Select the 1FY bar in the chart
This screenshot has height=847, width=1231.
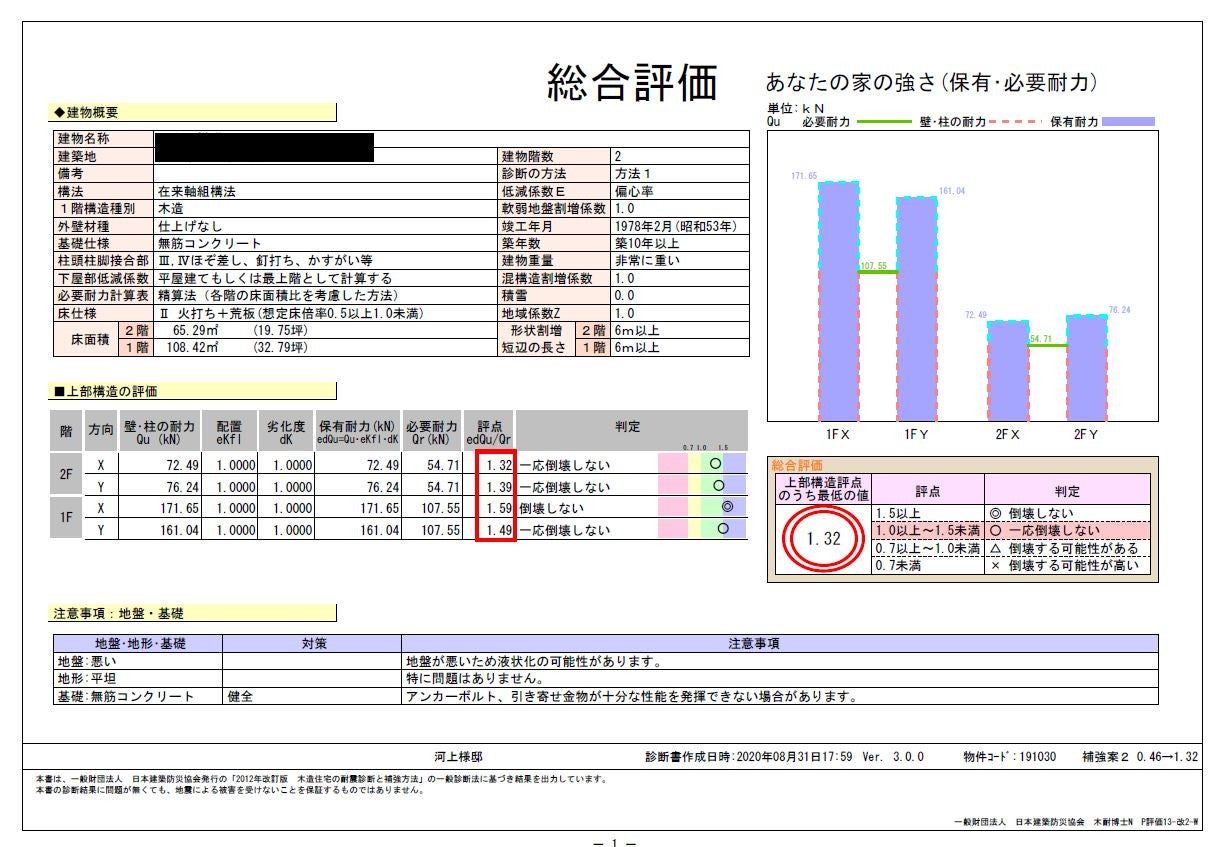tap(916, 308)
